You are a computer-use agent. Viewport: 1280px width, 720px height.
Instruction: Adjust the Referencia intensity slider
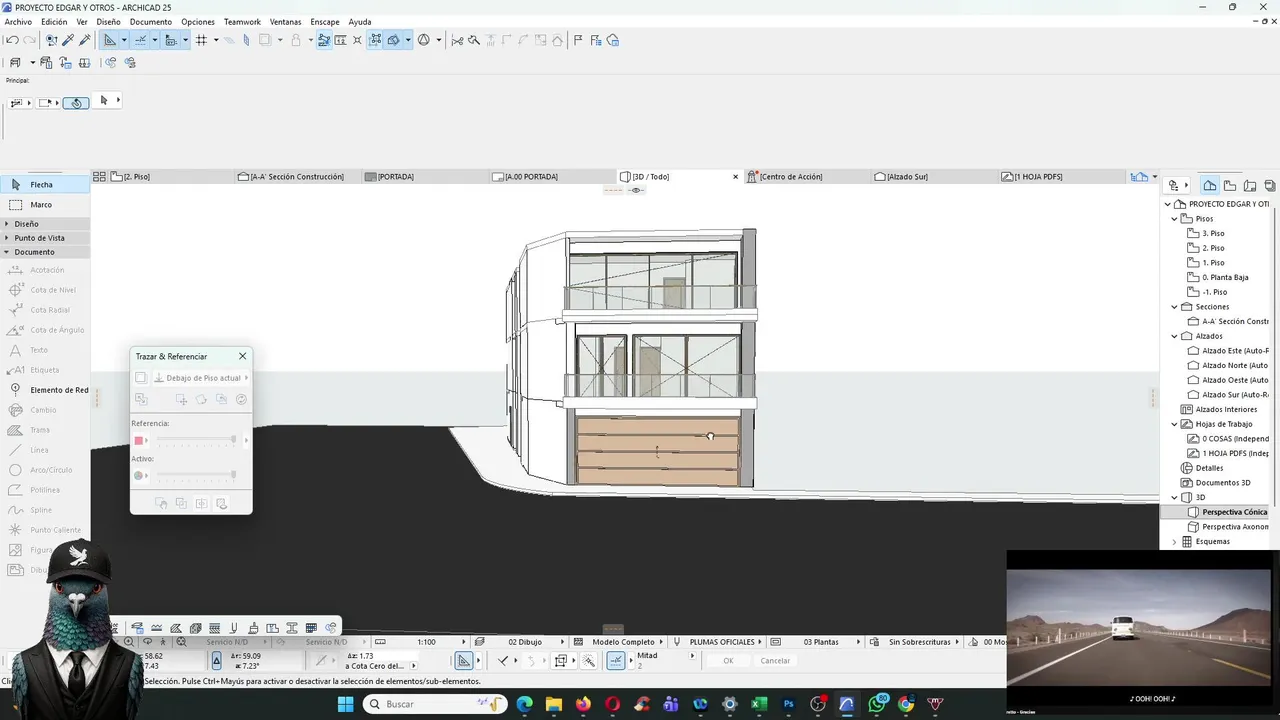[x=196, y=440]
